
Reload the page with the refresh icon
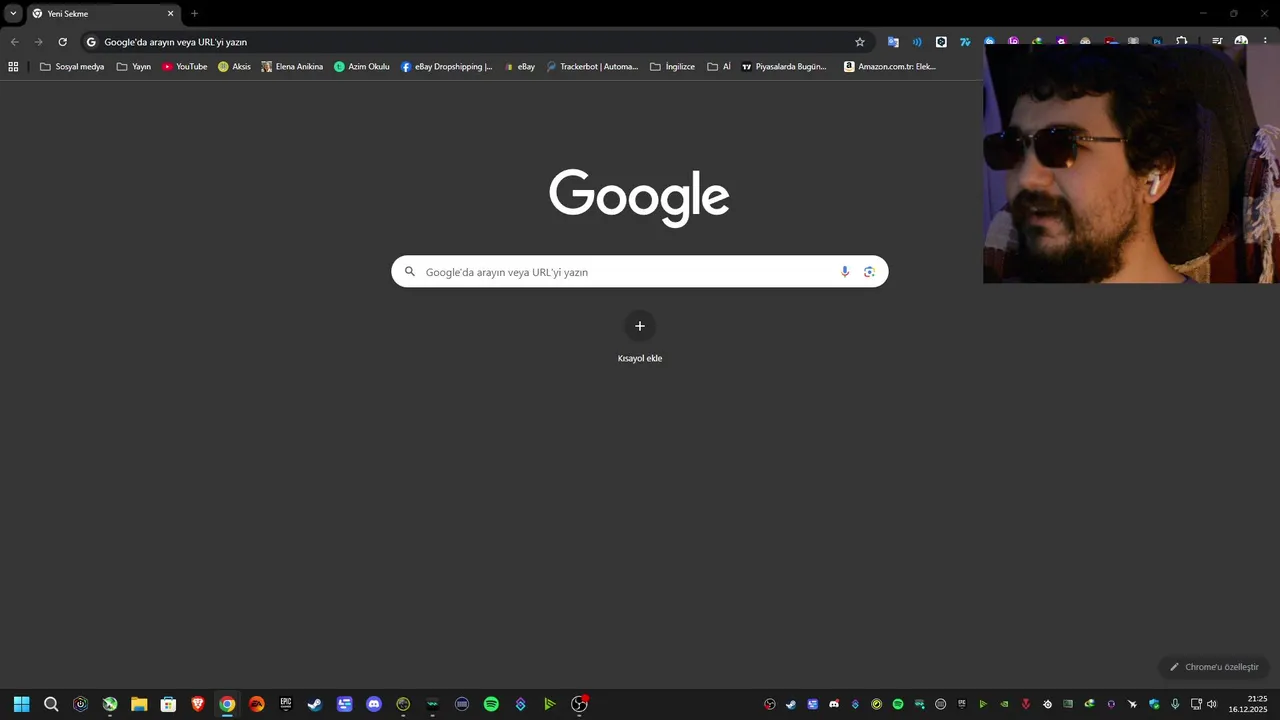62,42
